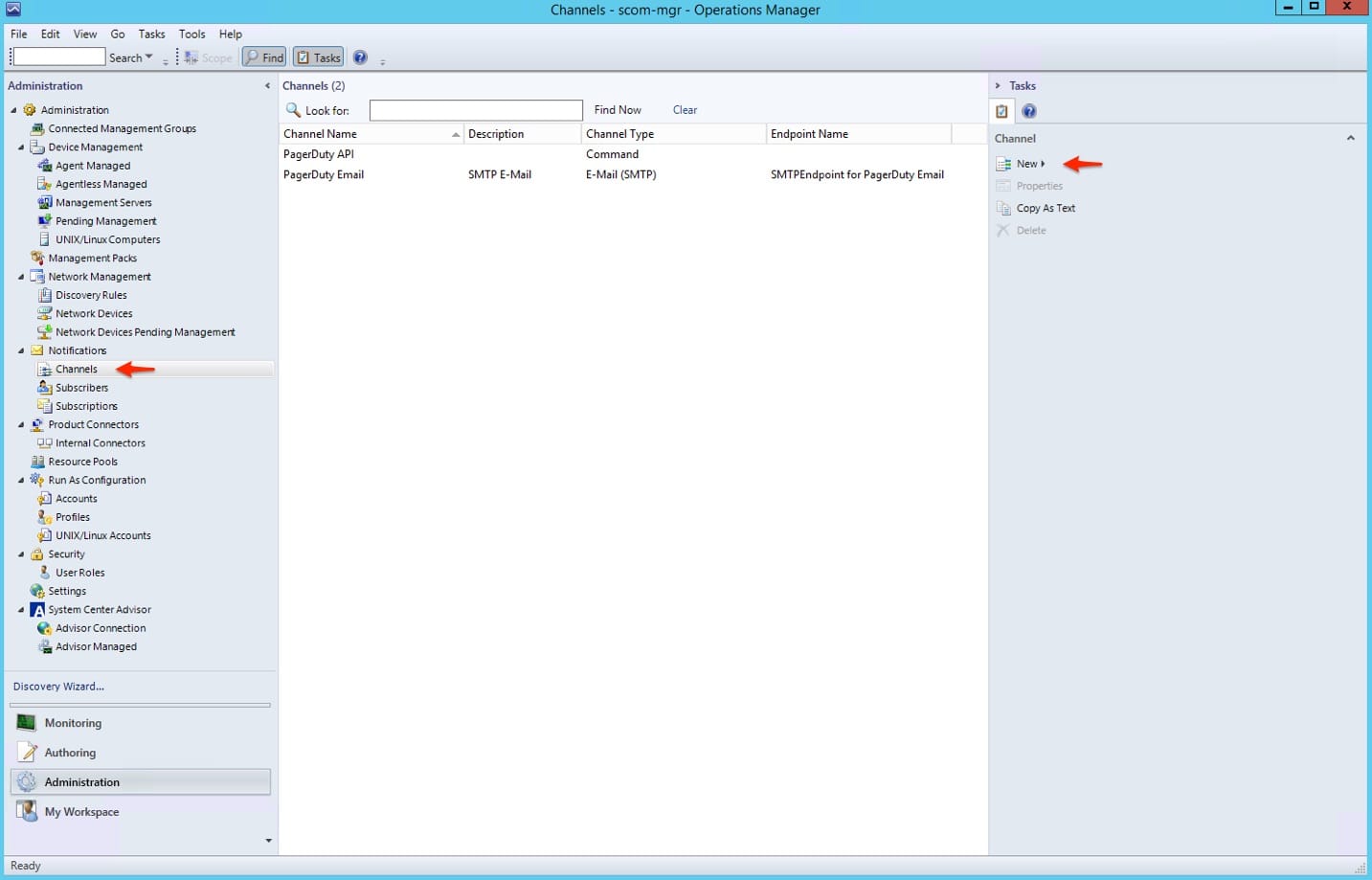Collapse the Notifications node
This screenshot has height=880, width=1372.
[x=21, y=350]
